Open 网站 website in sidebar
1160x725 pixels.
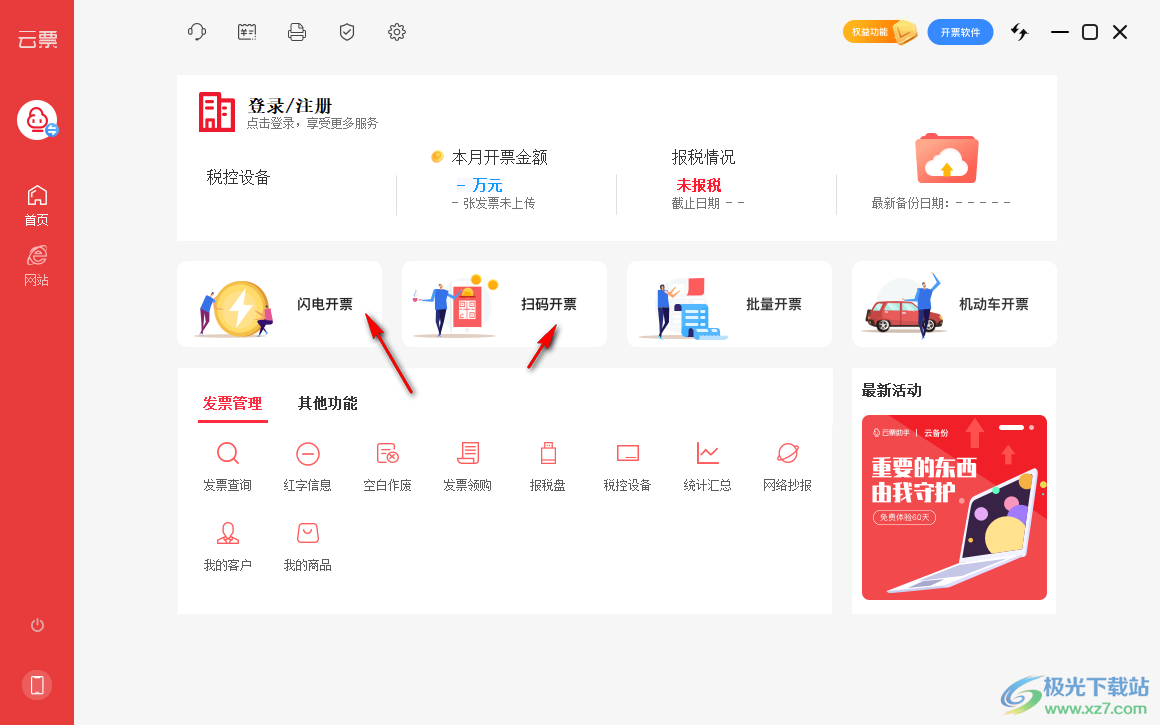pos(37,266)
